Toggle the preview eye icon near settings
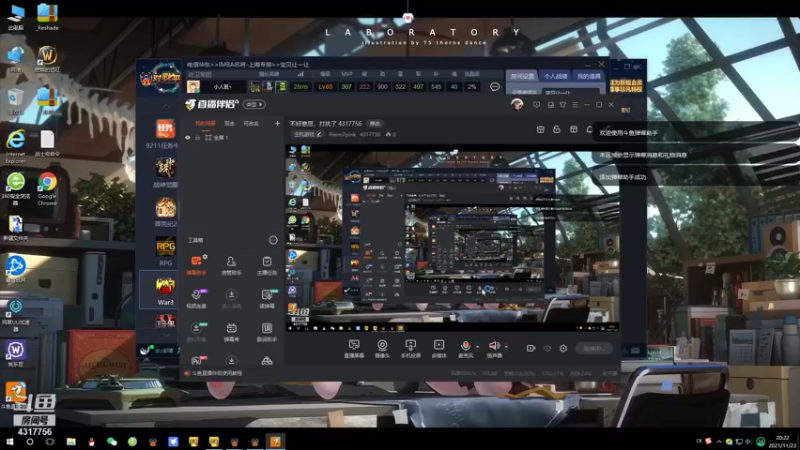 (547, 348)
